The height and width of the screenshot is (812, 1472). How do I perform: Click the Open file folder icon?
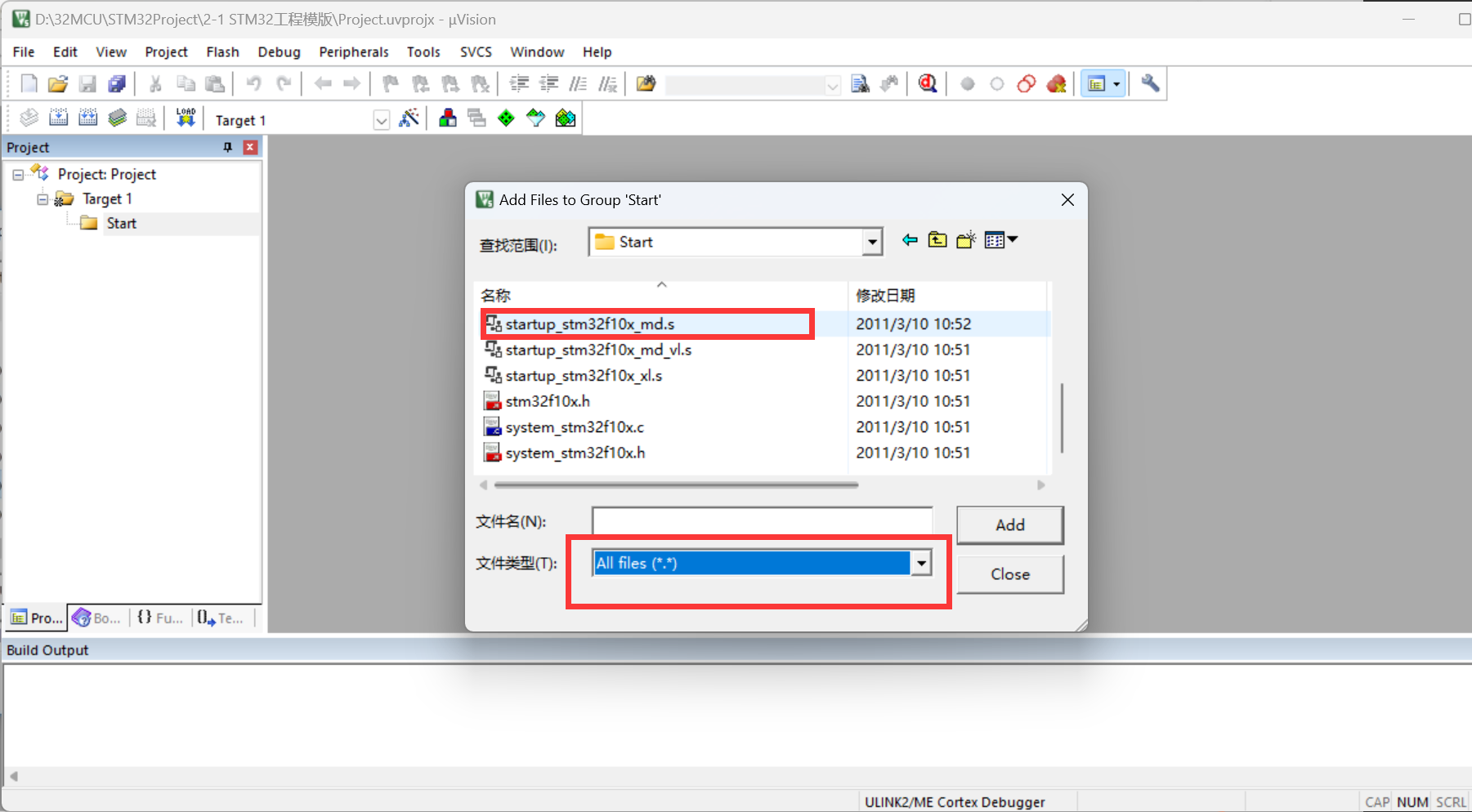pos(57,83)
